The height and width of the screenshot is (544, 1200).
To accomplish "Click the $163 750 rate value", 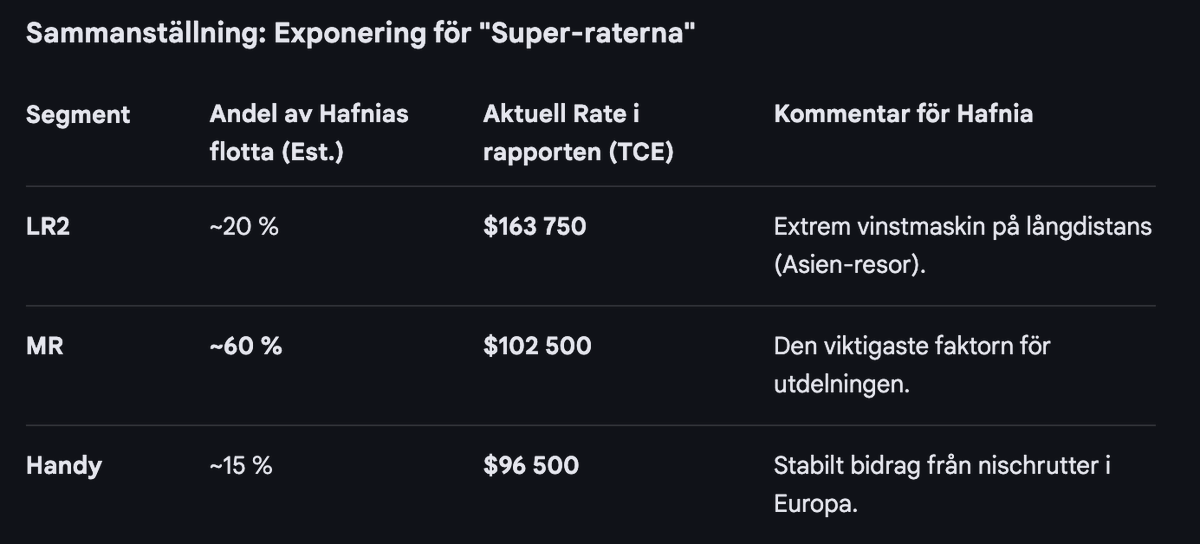I will [535, 226].
